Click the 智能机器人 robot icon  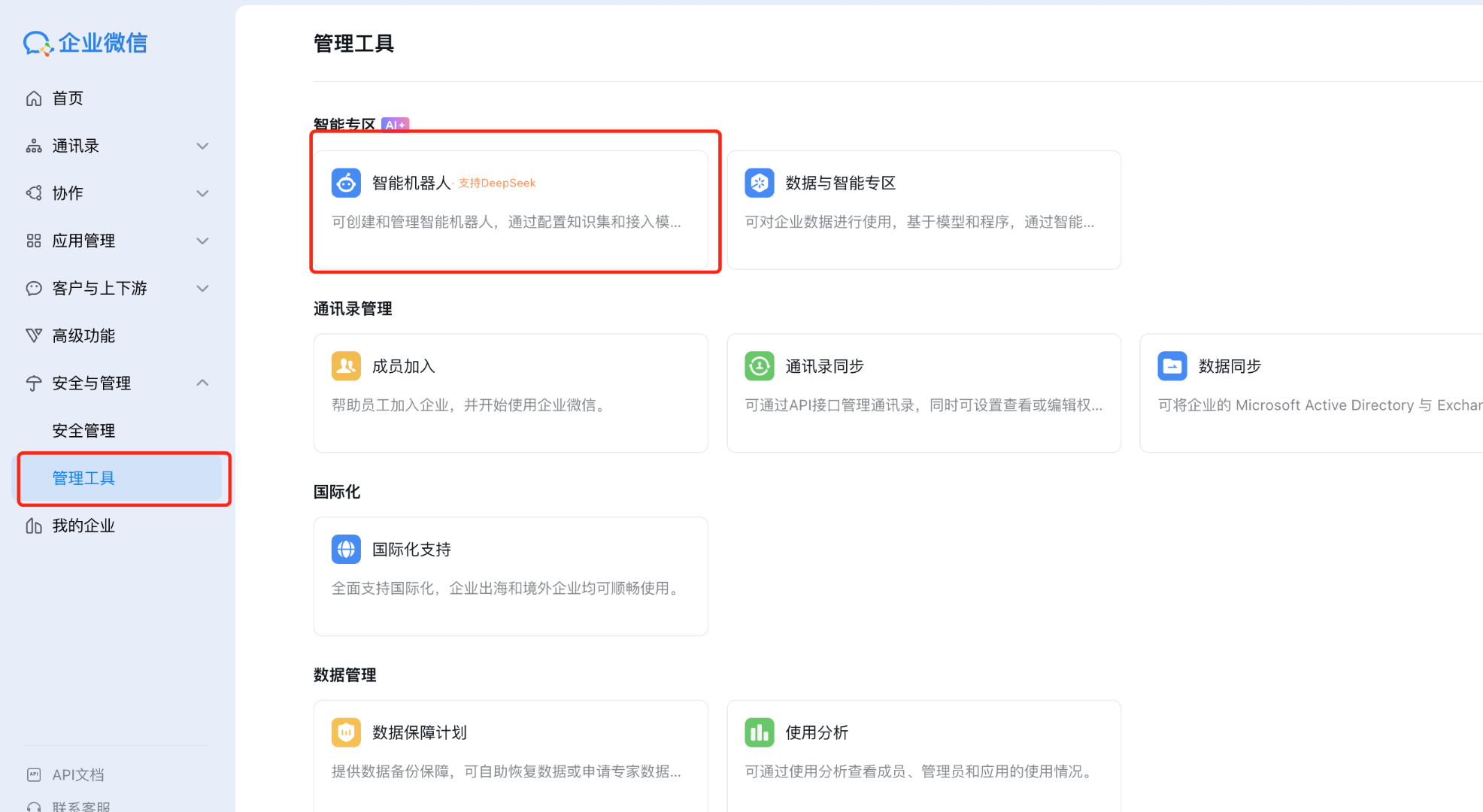(346, 183)
